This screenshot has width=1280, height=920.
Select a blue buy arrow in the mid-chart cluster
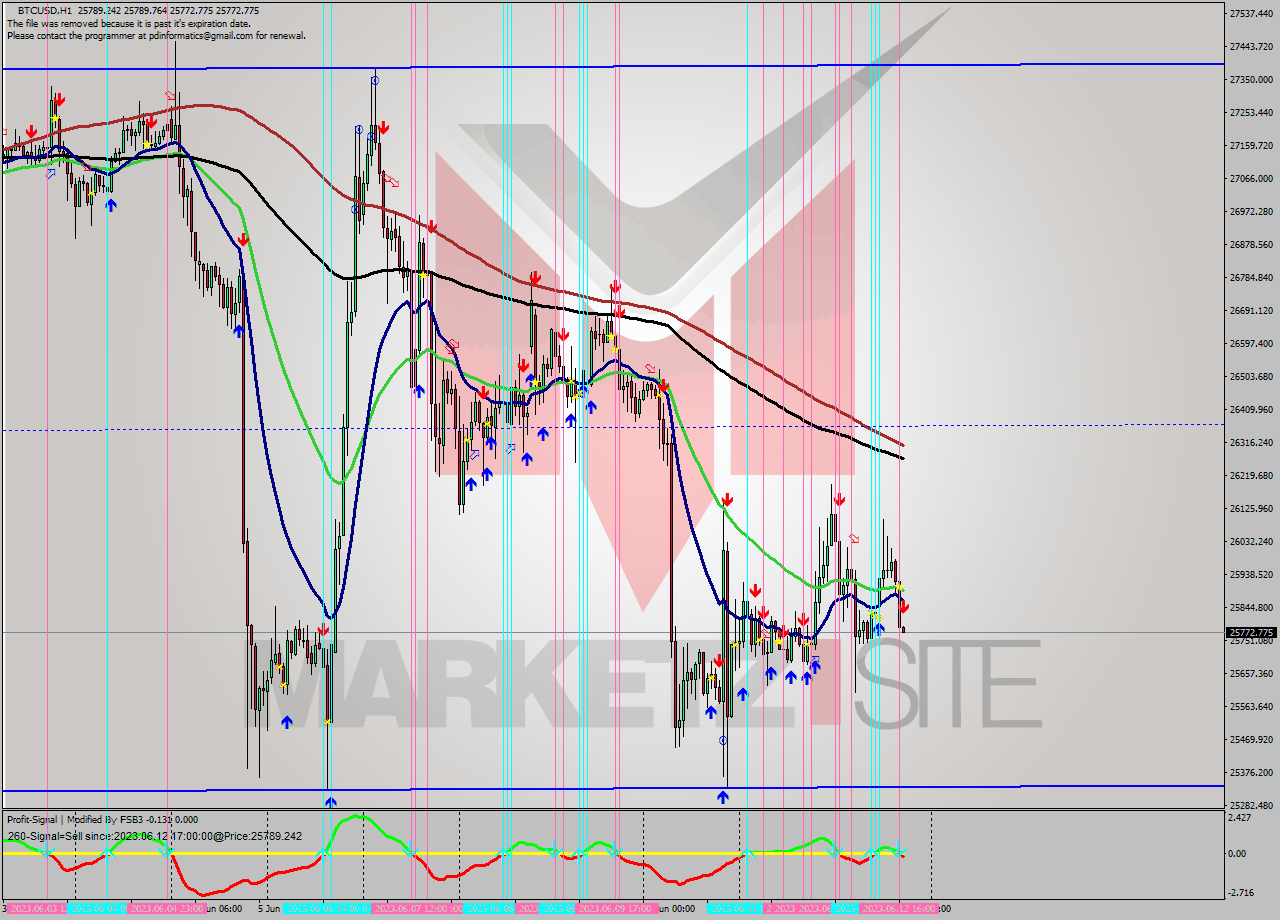pos(543,433)
